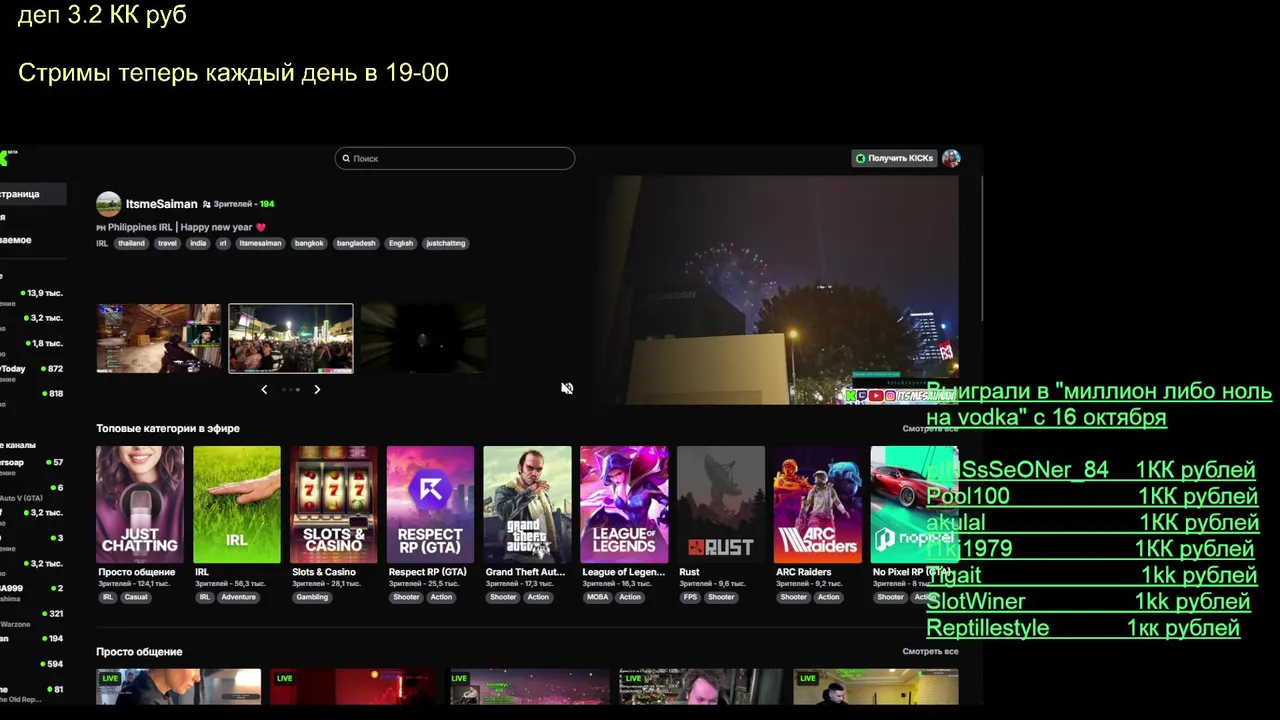Screen dimensions: 1280x720
Task: Open the ARC Raiders category cover
Action: [818, 504]
